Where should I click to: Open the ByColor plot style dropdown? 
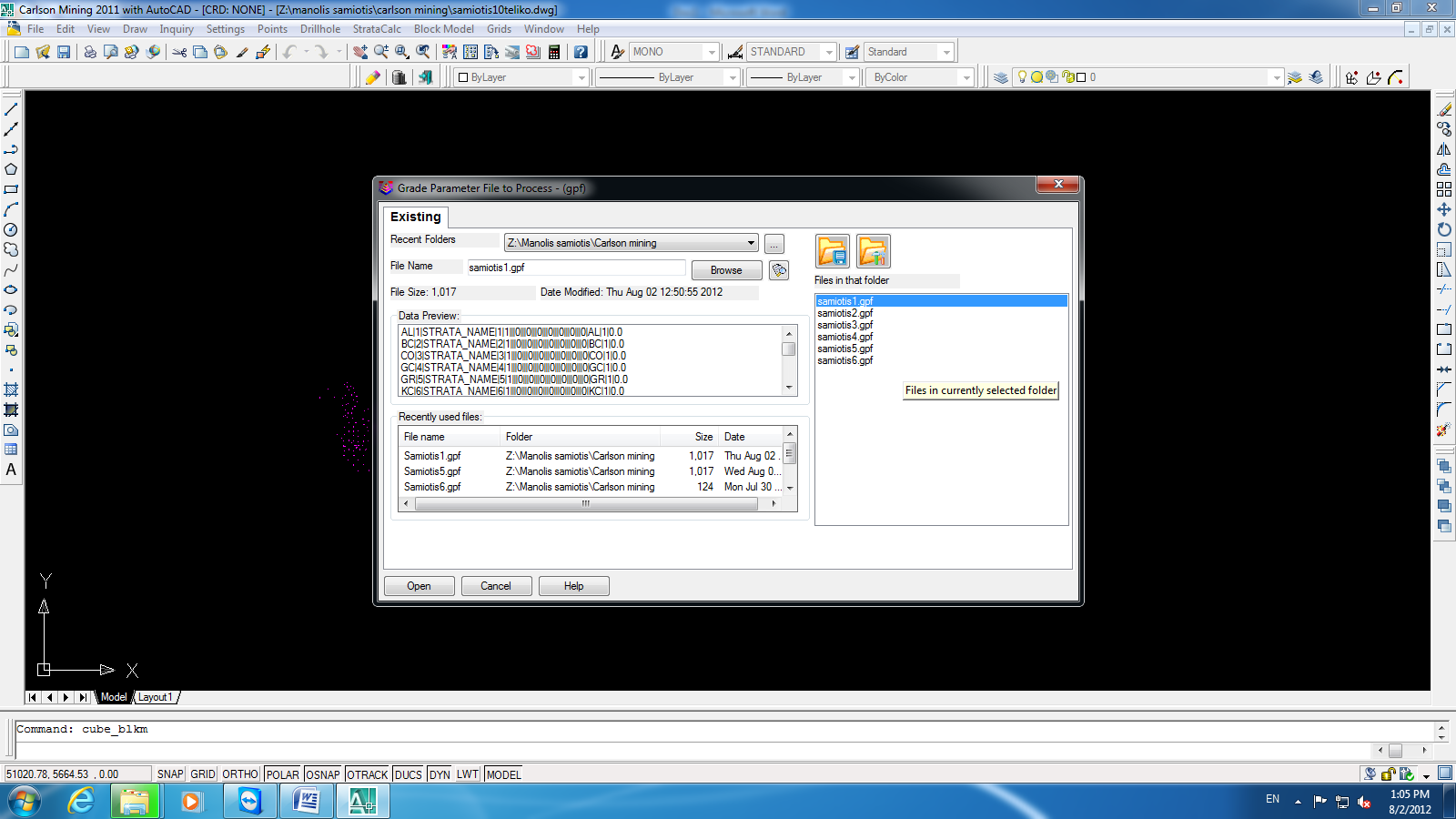[966, 77]
